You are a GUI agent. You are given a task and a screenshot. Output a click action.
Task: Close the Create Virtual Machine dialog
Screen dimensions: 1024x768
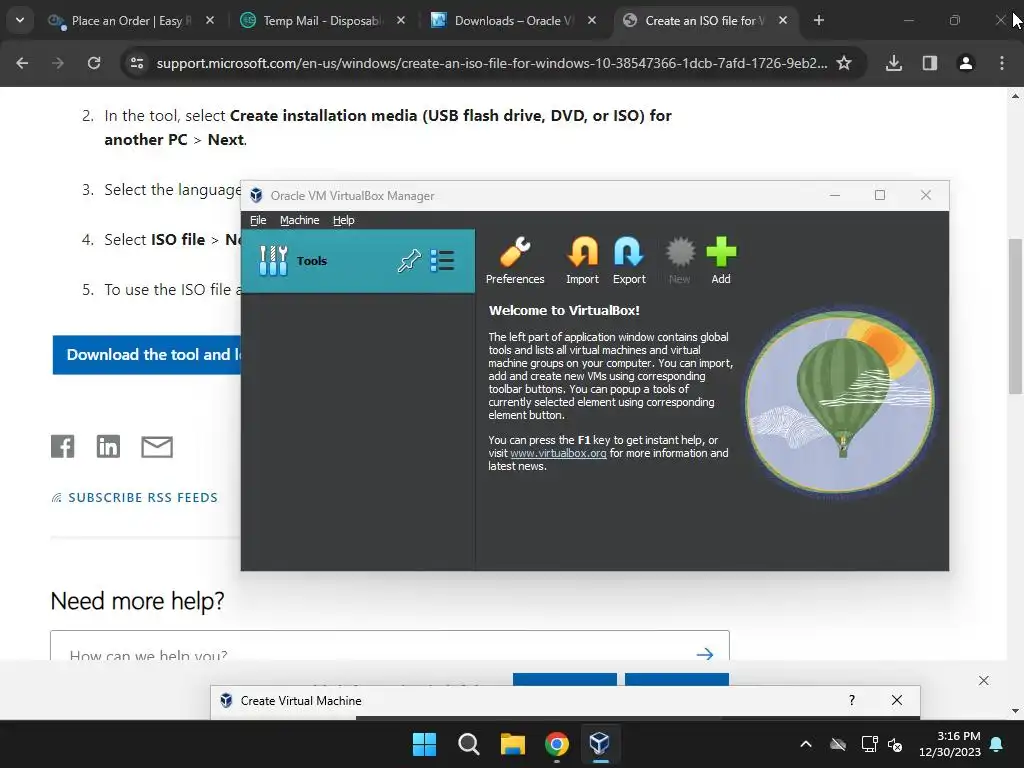click(897, 700)
